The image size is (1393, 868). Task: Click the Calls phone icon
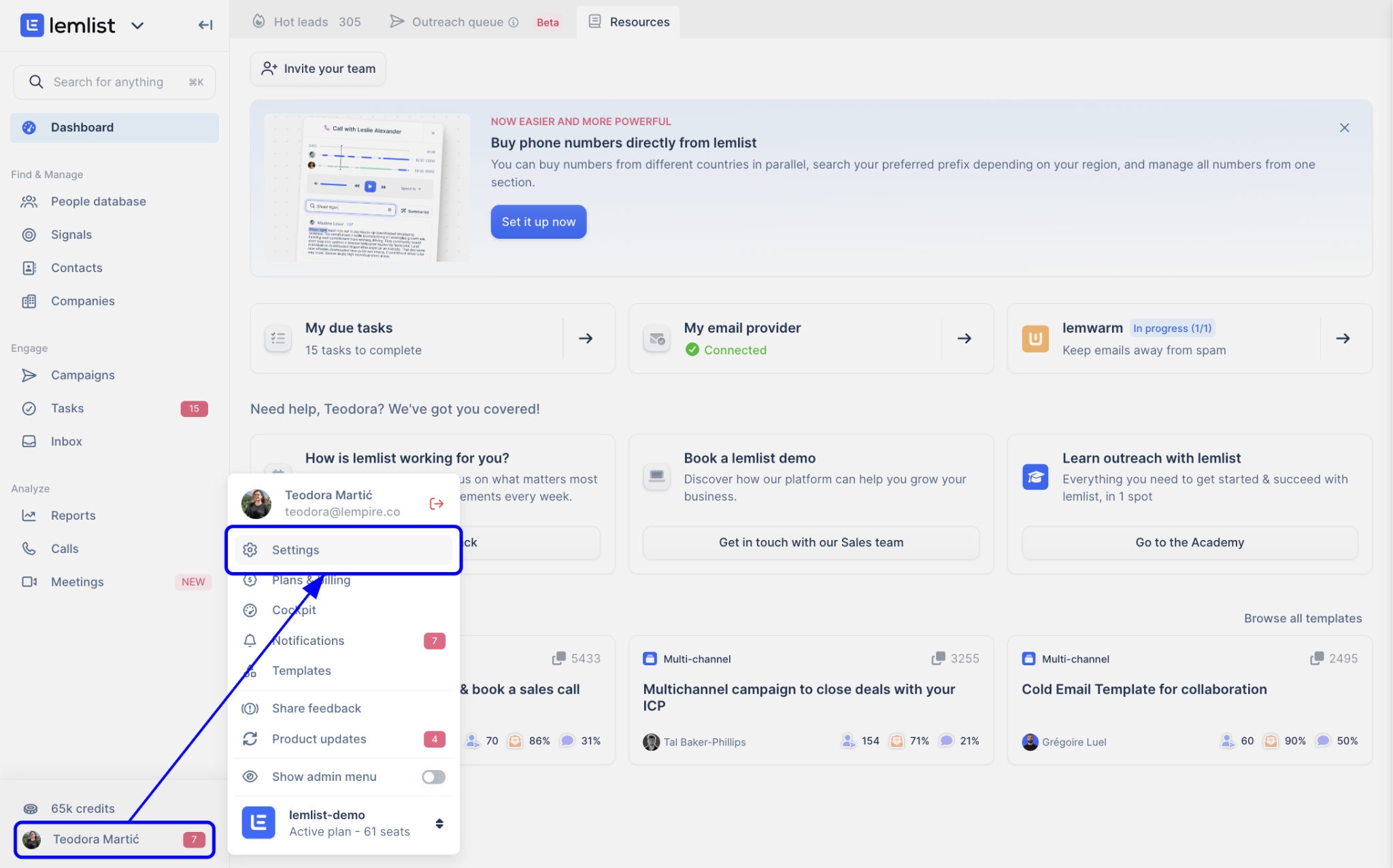29,549
